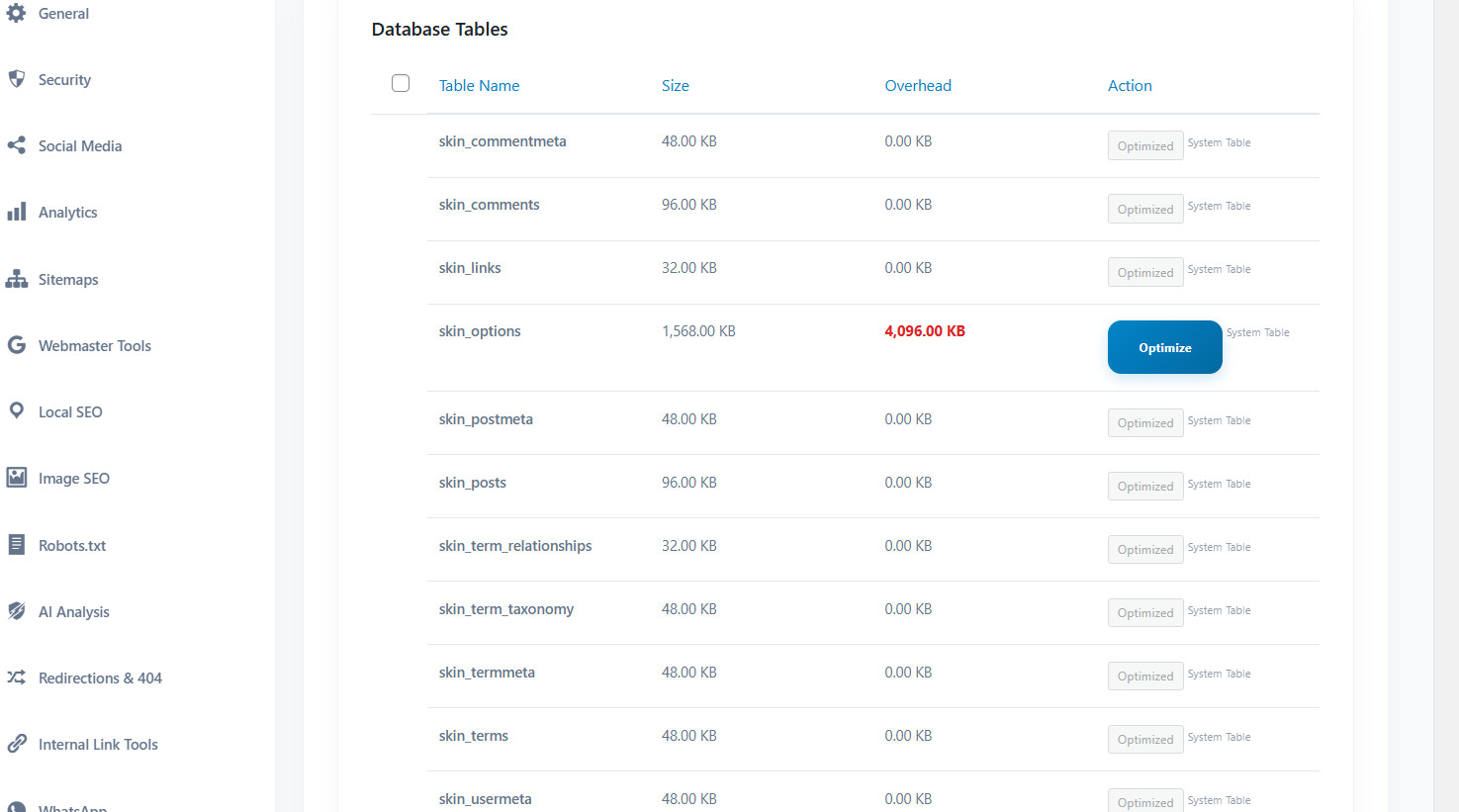
Task: Open Image SEO via the picture icon
Action: coord(16,478)
